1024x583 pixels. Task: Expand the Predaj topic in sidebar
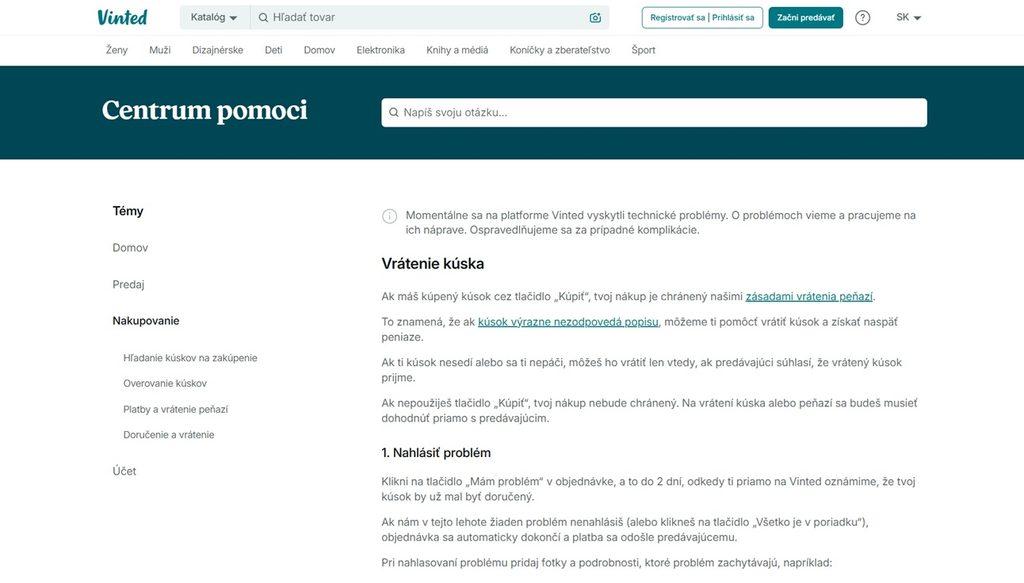point(128,284)
